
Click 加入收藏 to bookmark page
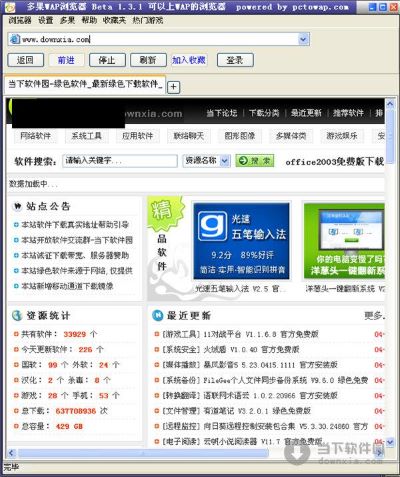(x=189, y=60)
